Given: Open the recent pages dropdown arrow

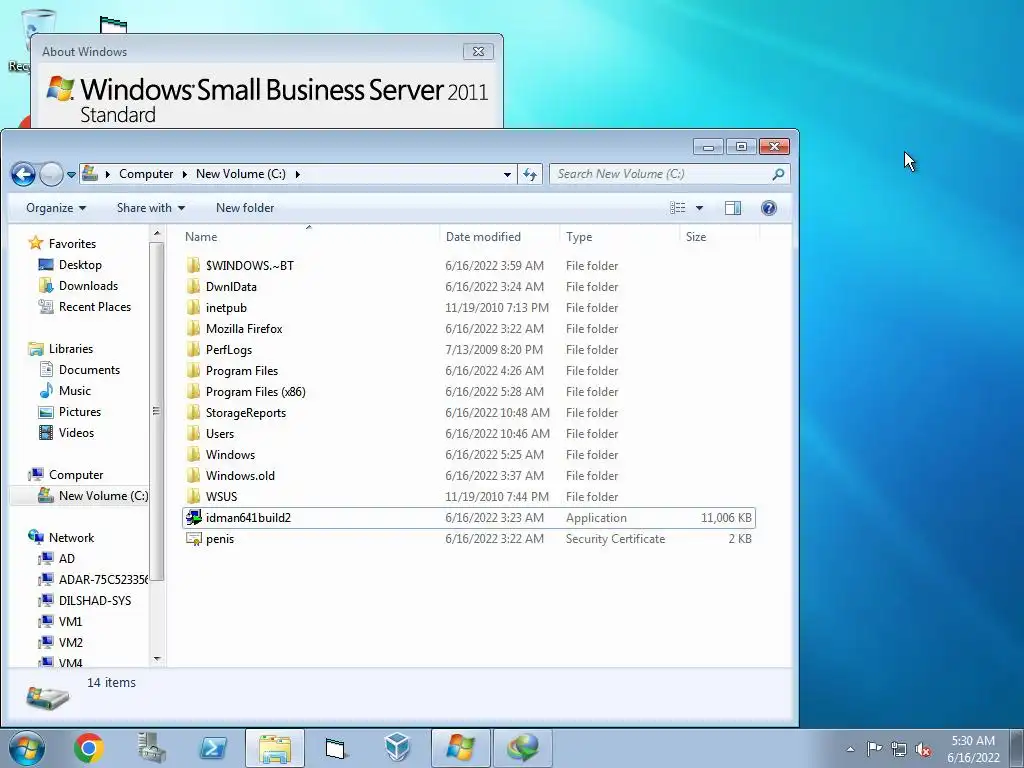Looking at the screenshot, I should point(71,174).
